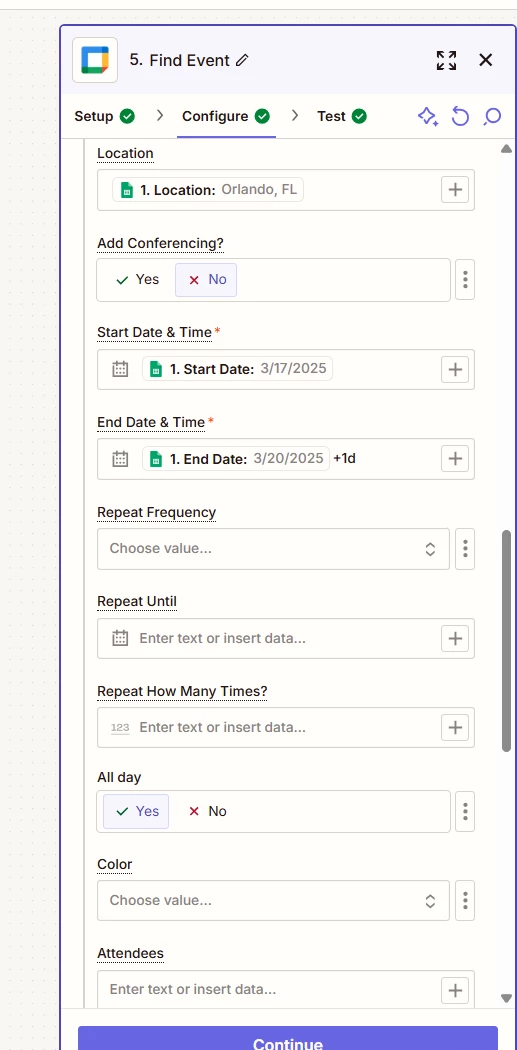
Task: Click the calendar icon in Repeat Until field
Action: (120, 638)
